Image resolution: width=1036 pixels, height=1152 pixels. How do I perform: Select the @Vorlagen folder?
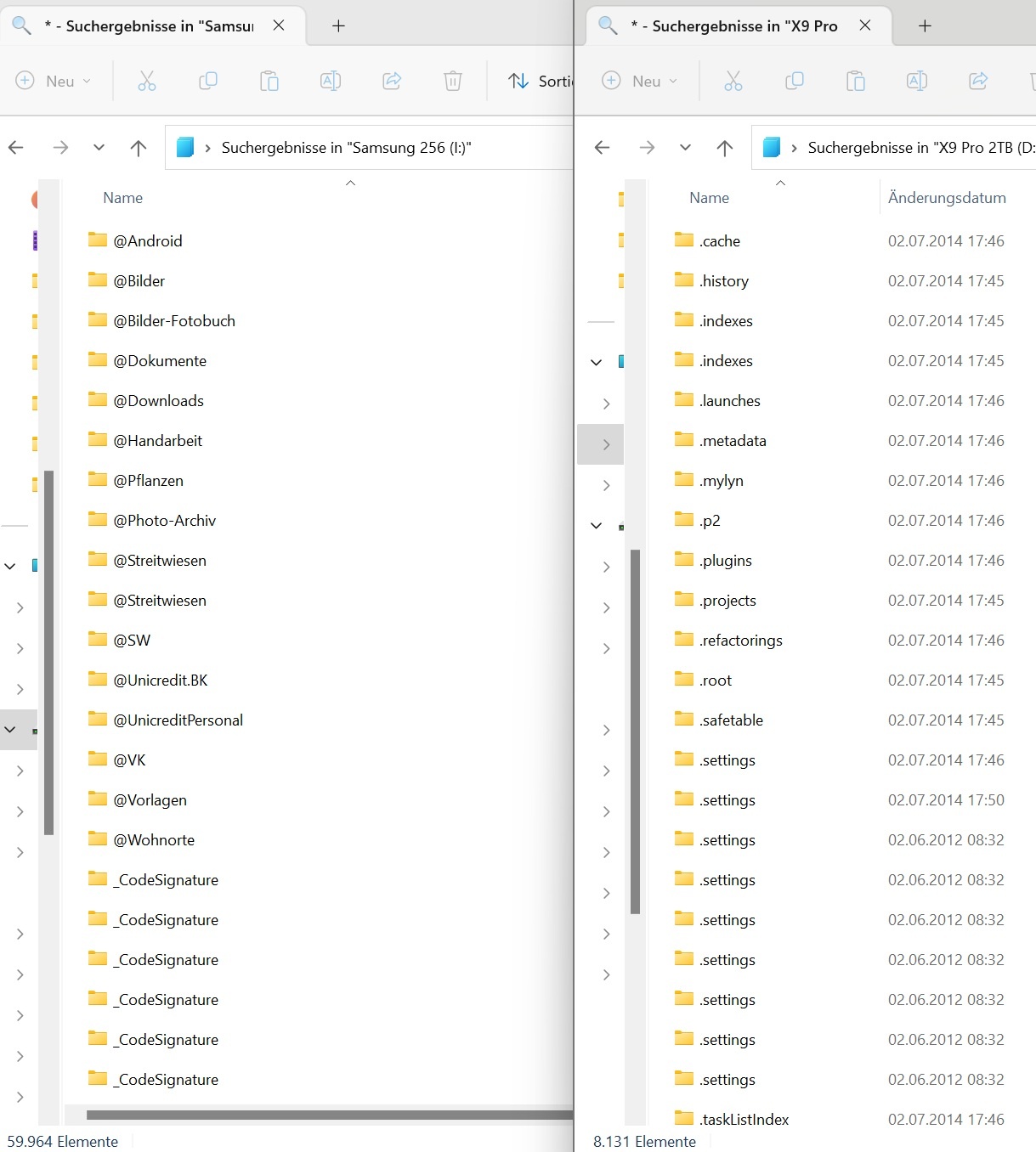click(x=150, y=799)
